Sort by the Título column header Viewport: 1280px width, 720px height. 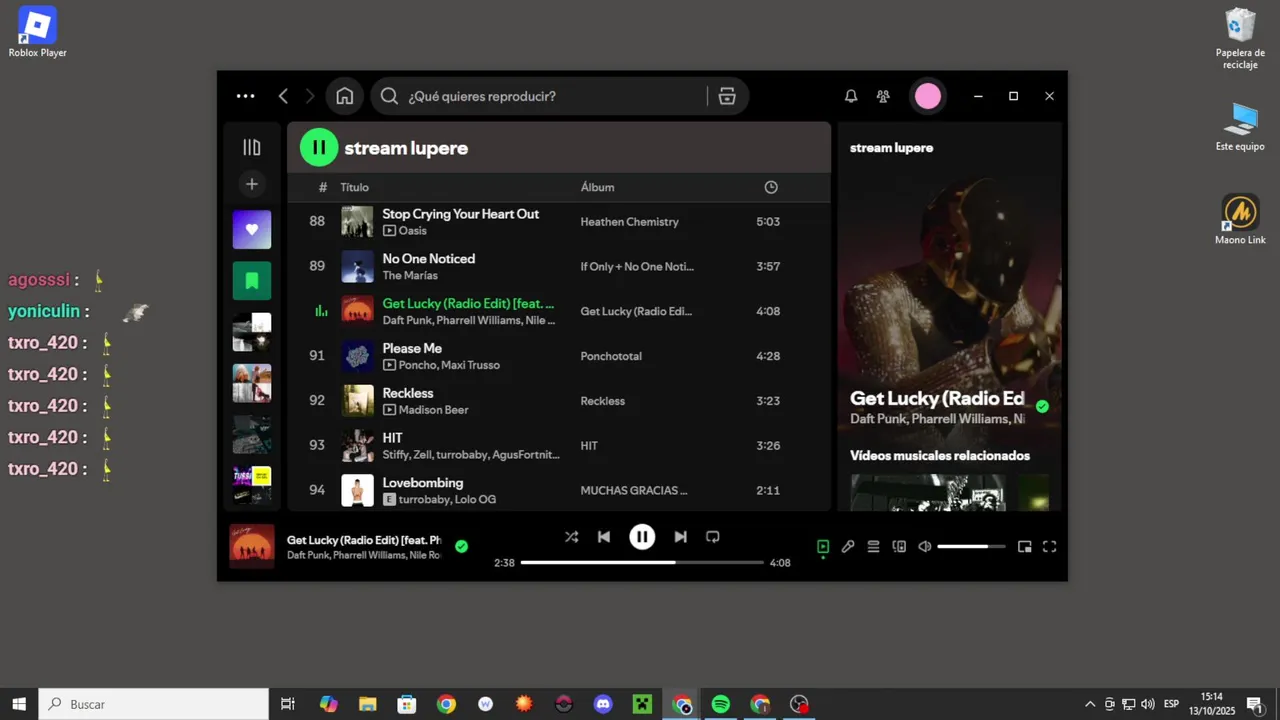coord(354,187)
